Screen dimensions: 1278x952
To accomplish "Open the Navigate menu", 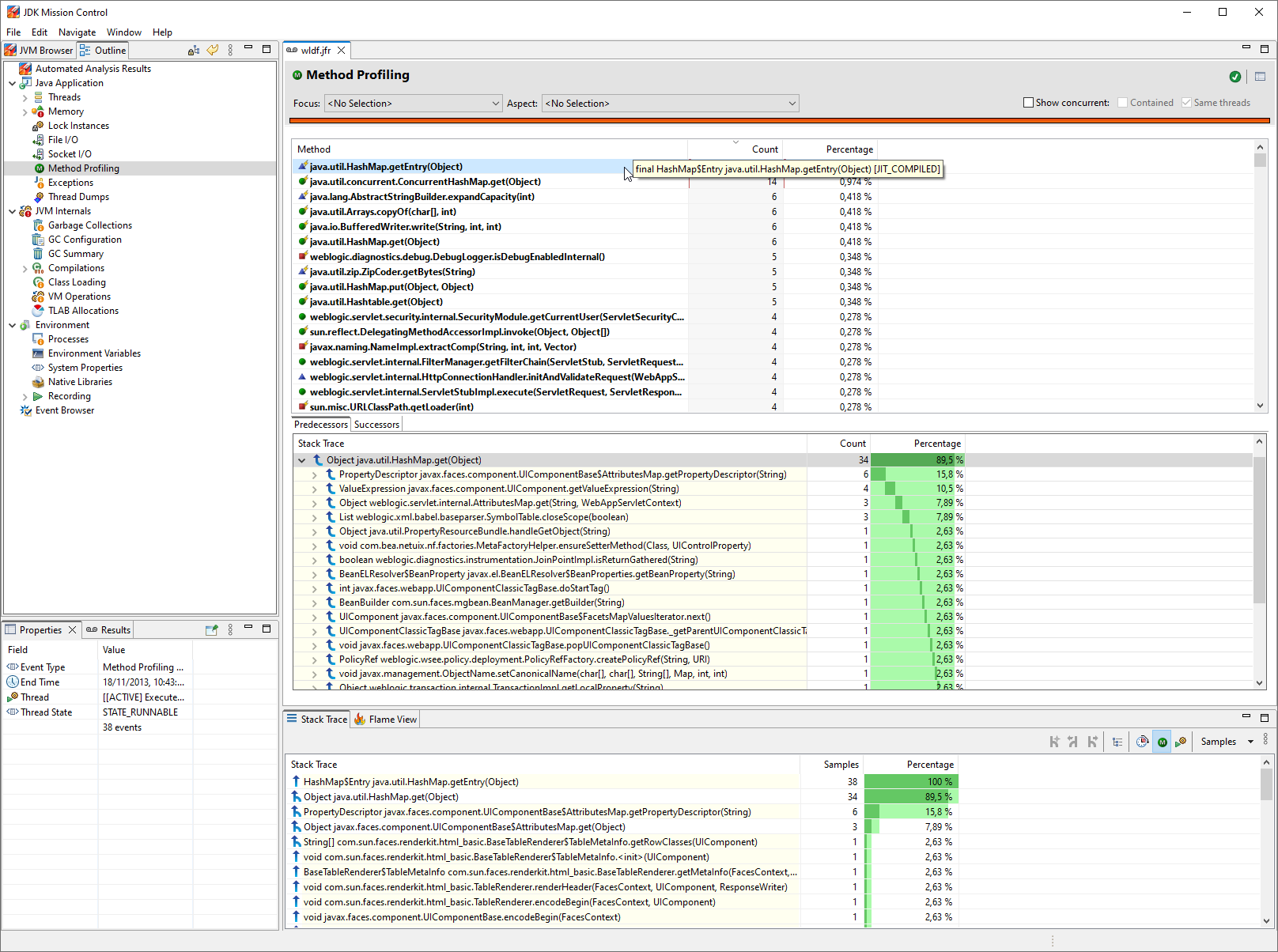I will tap(77, 32).
